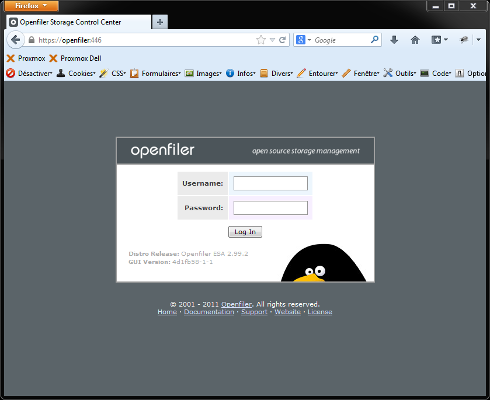This screenshot has height=400, width=490.
Task: Open the Google search engine selector dropdown
Action: (303, 40)
